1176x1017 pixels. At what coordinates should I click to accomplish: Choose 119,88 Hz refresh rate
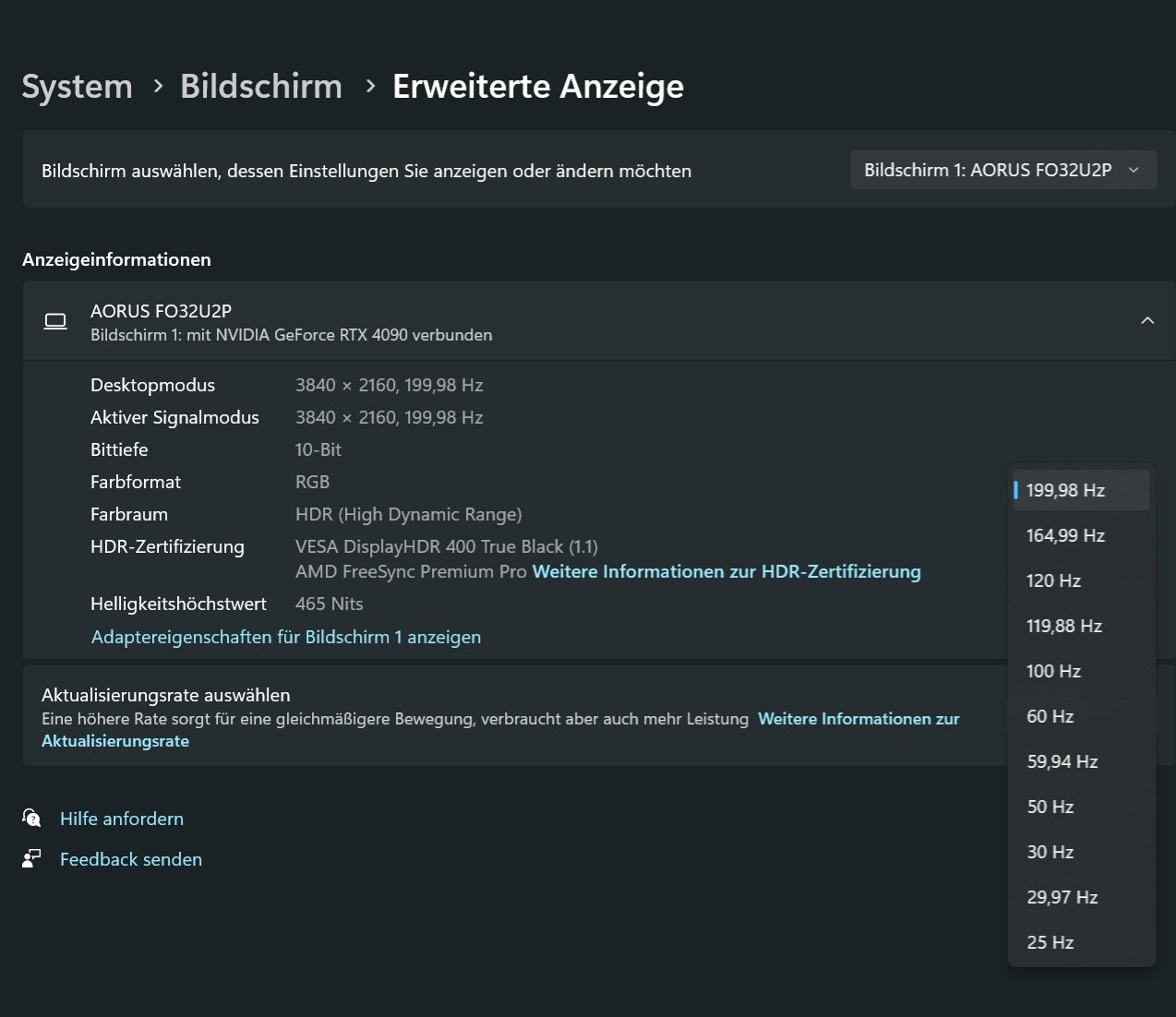(1081, 626)
